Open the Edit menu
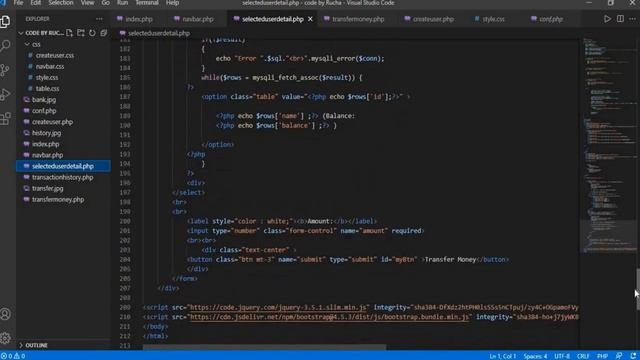The image size is (640, 360). coord(36,3)
